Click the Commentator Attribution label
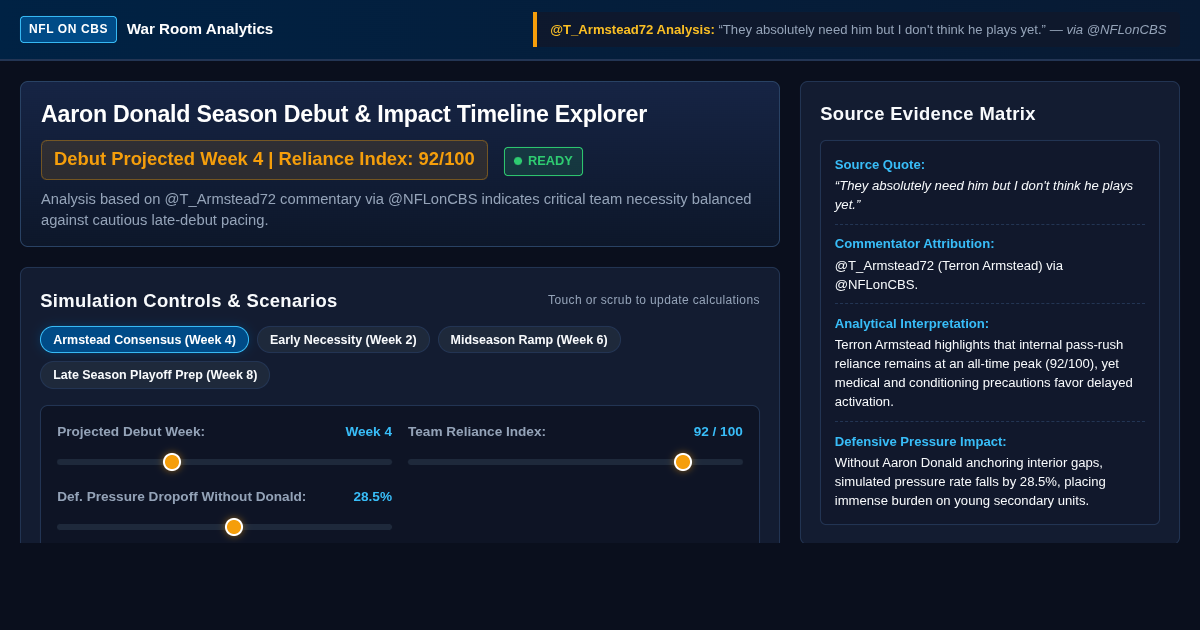The height and width of the screenshot is (630, 1200). coord(915,244)
